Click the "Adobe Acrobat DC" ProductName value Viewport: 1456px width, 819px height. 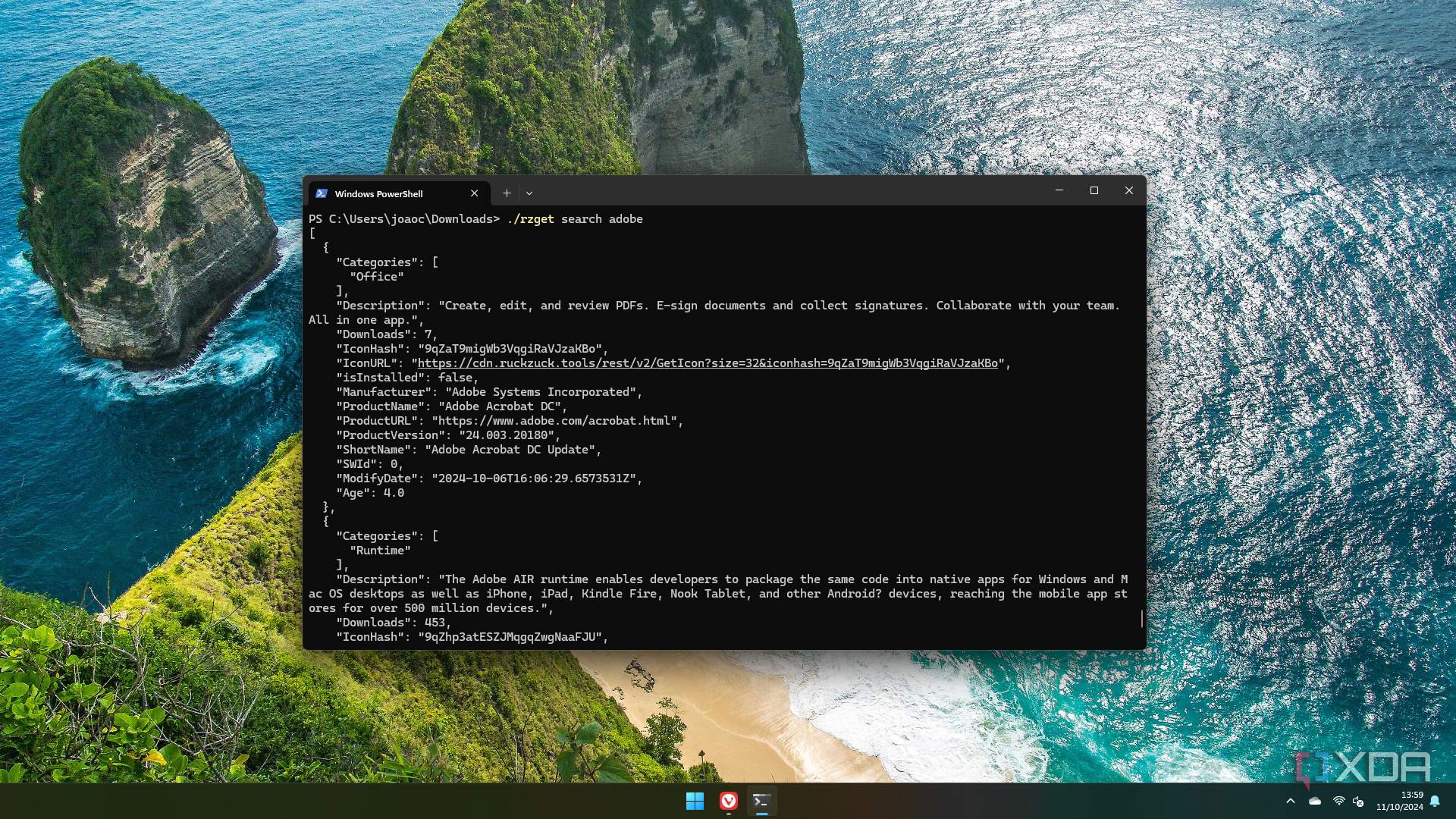pyautogui.click(x=500, y=406)
